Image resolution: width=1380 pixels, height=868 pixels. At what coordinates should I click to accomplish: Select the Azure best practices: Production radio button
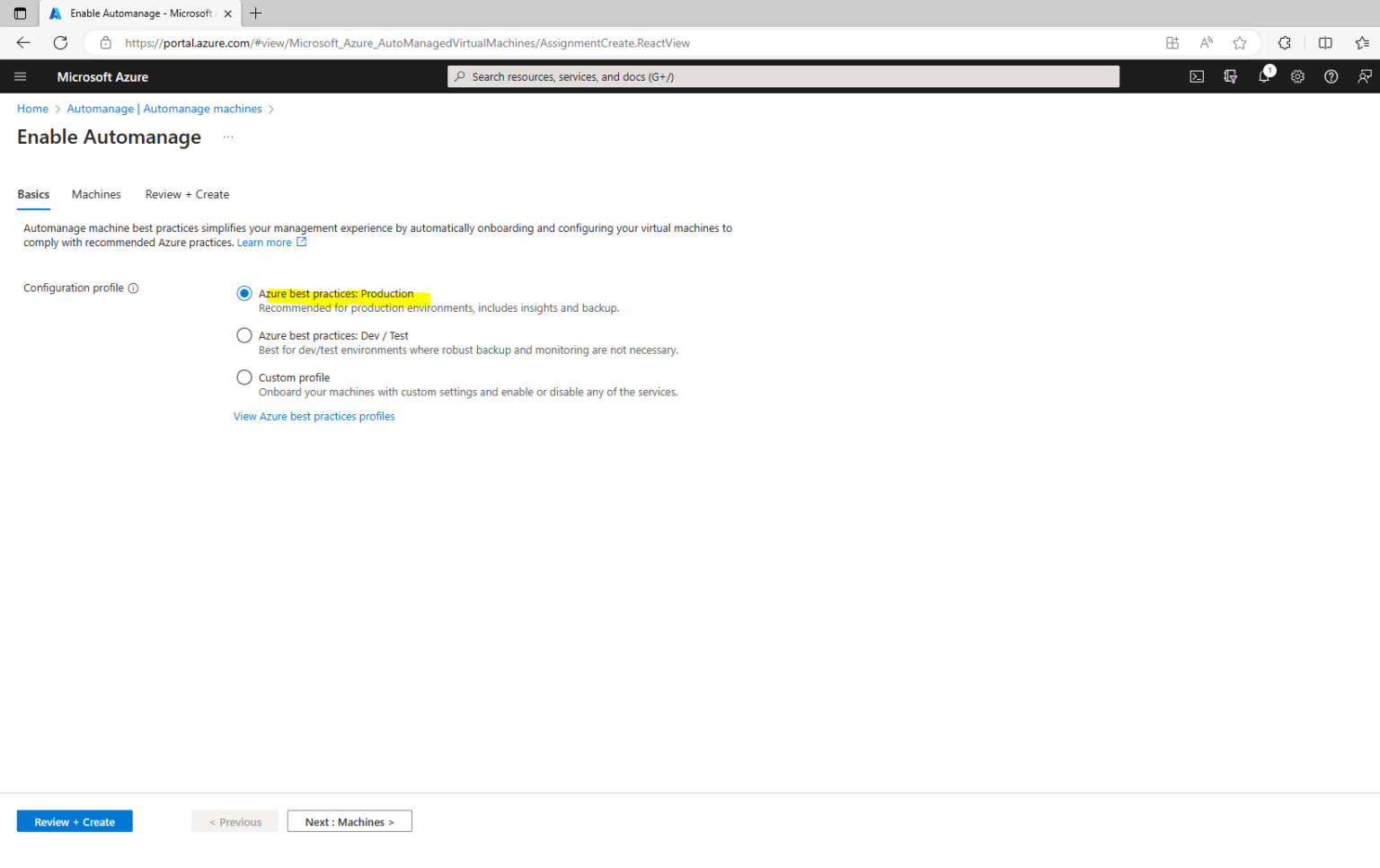click(x=243, y=293)
